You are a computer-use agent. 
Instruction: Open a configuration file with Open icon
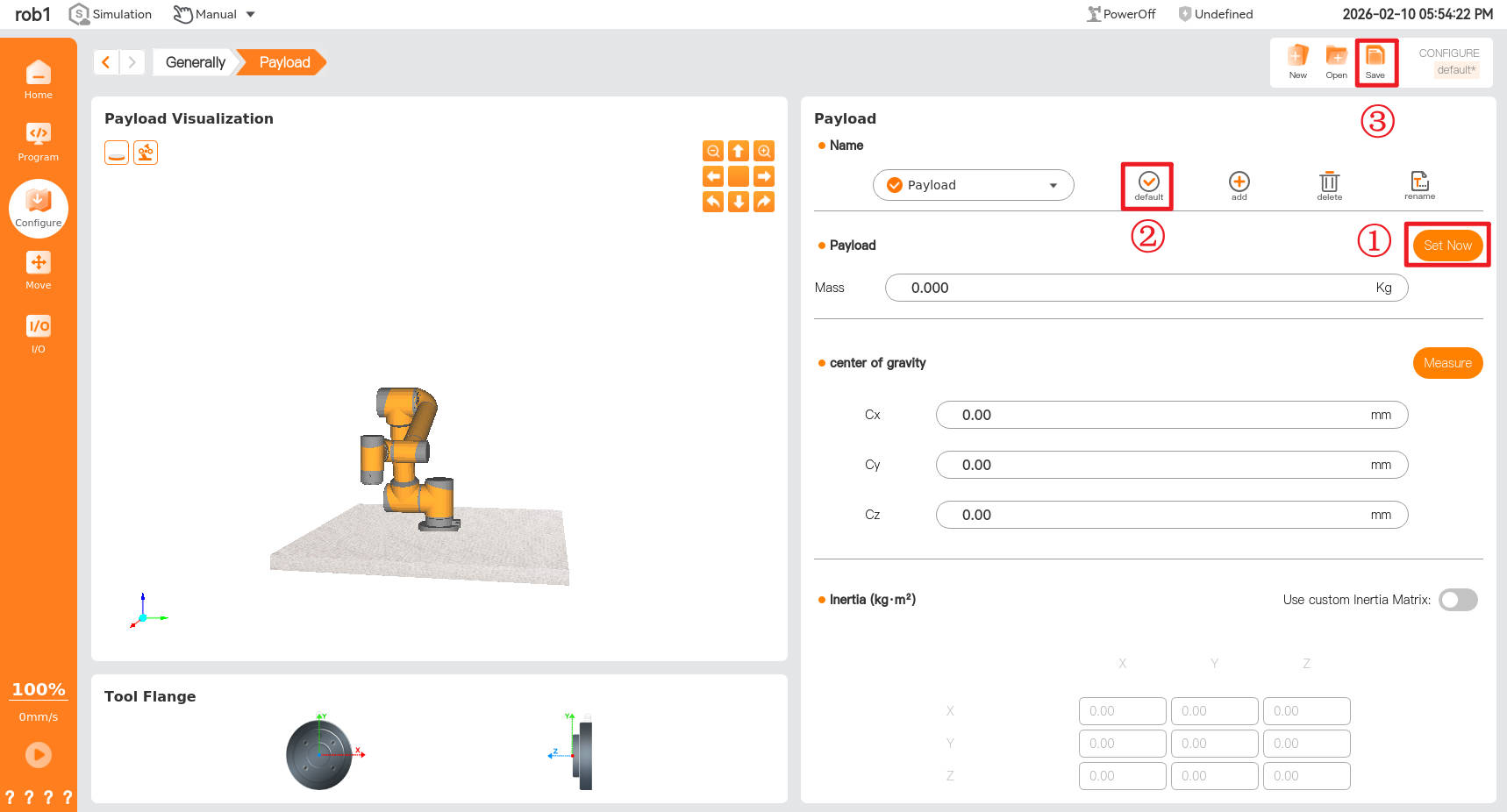click(1336, 61)
